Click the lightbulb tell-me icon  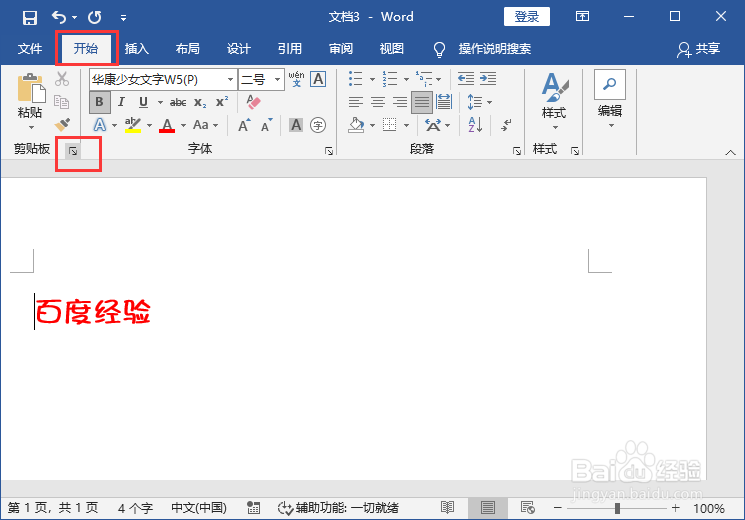pyautogui.click(x=439, y=49)
